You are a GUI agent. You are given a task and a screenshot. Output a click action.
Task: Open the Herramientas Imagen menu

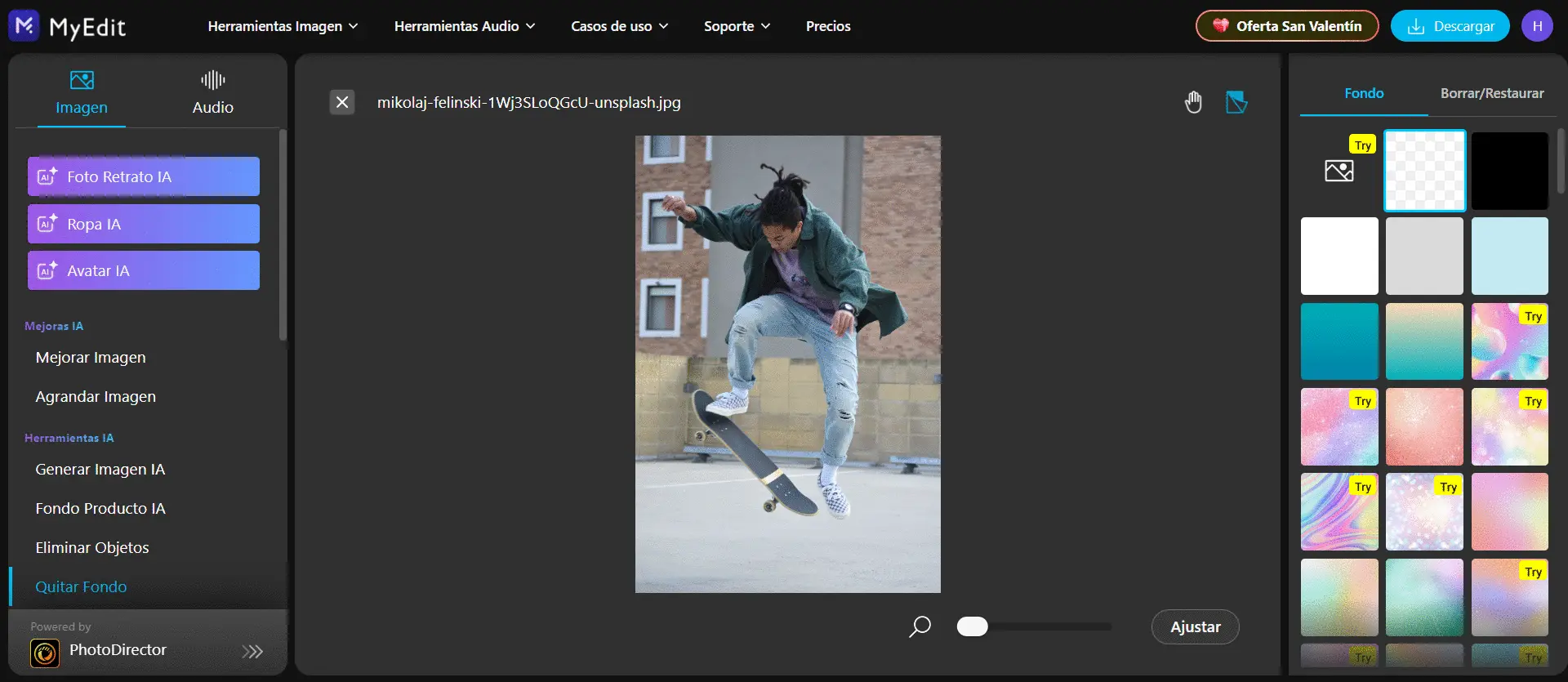283,26
